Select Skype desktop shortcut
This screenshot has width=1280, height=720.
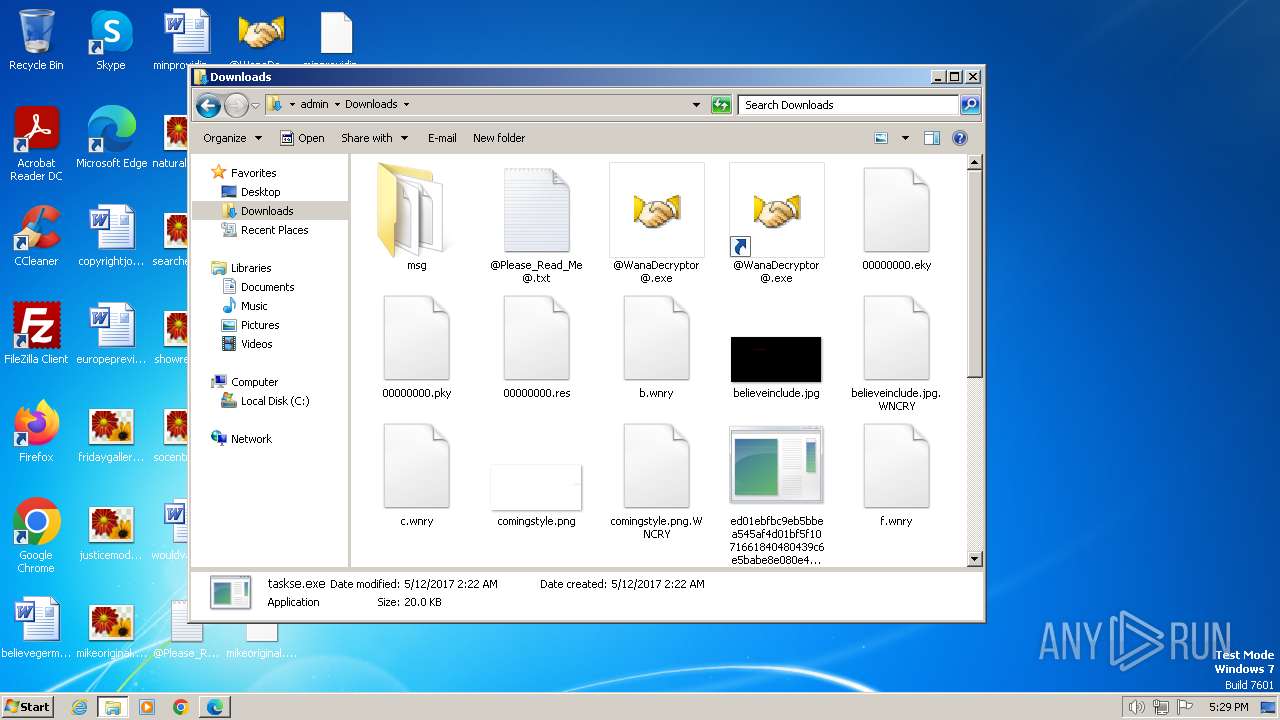pyautogui.click(x=111, y=41)
